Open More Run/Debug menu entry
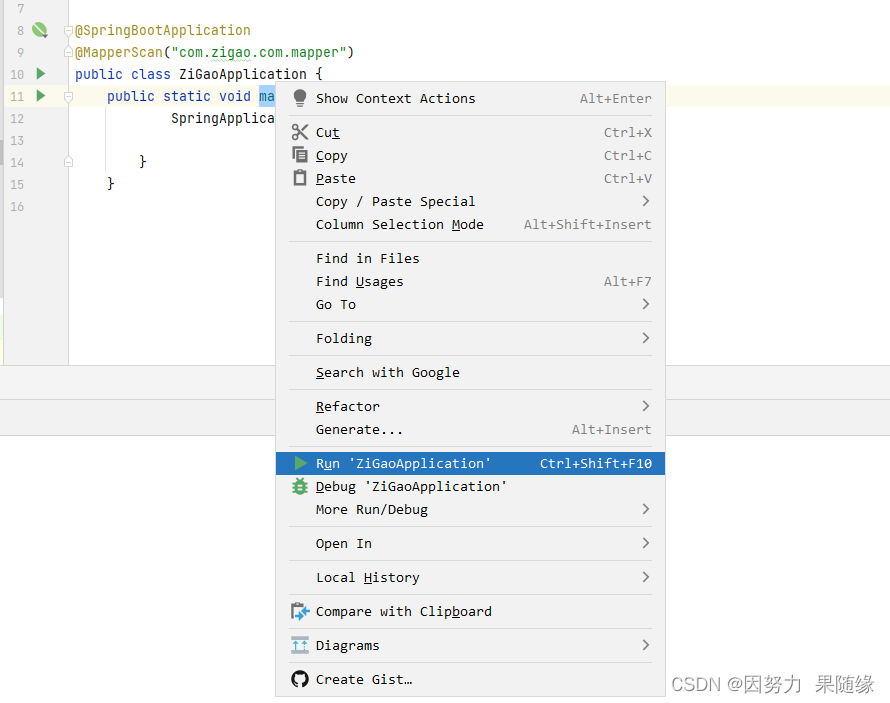The width and height of the screenshot is (890, 703). (x=470, y=510)
